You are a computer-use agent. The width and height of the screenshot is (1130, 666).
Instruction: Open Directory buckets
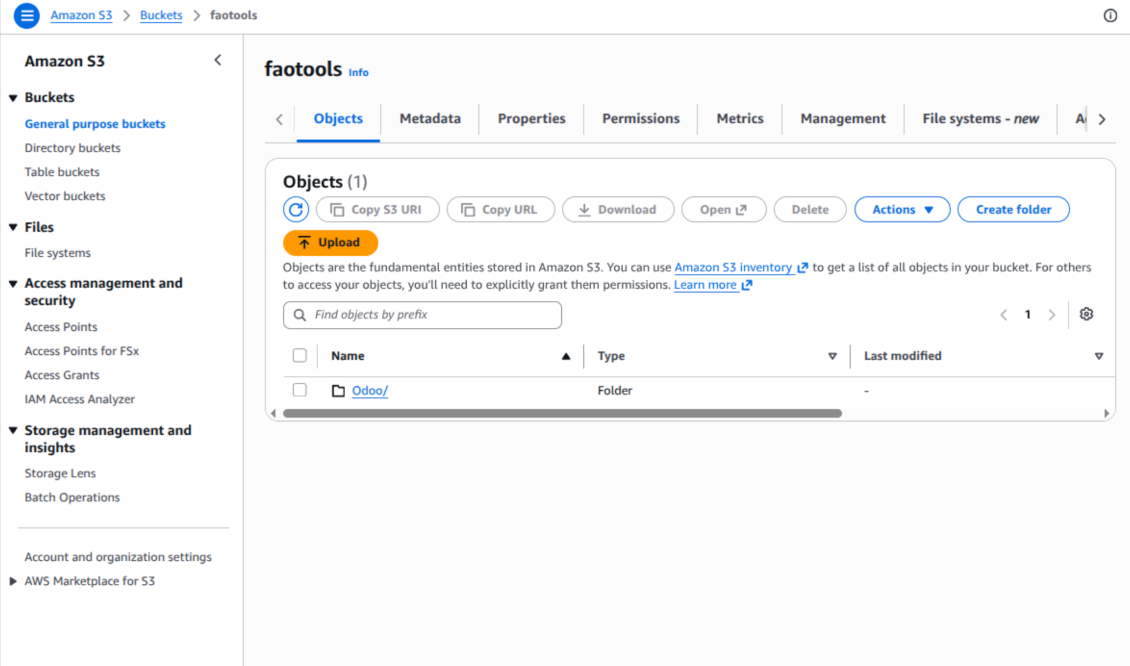click(x=72, y=148)
